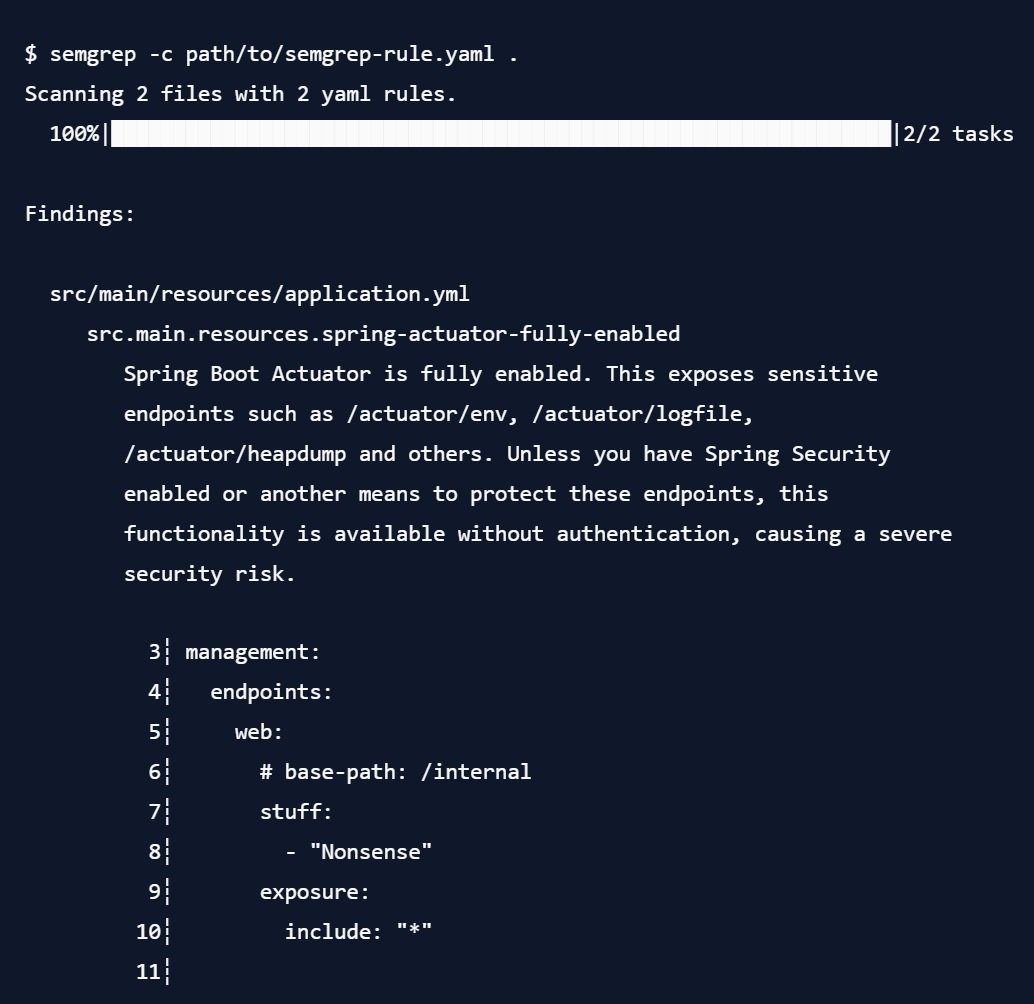Screen dimensions: 1034x1004
Task: Click line 5 'web:' key
Action: [258, 732]
